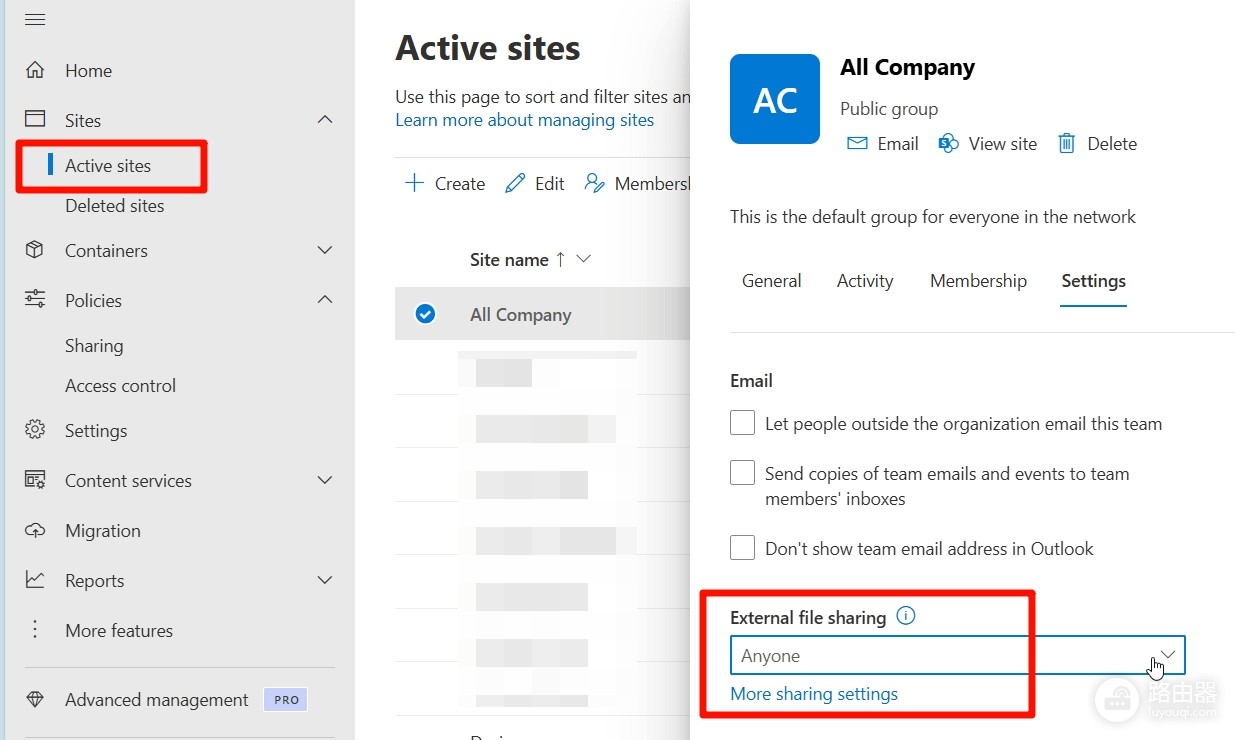Click the Site name column header

(509, 260)
